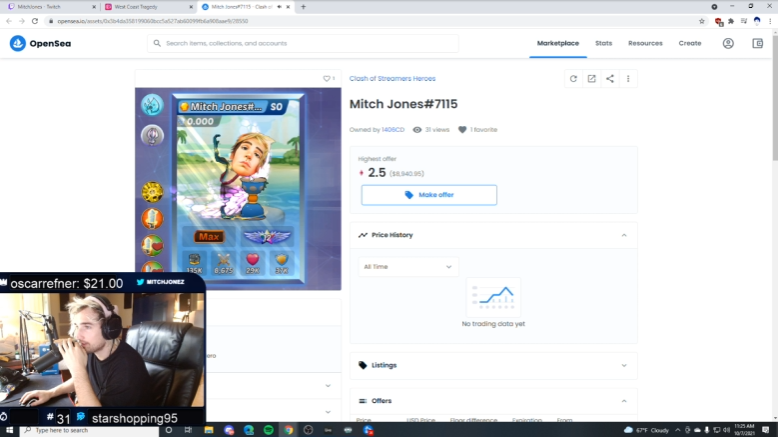Open Microsoft Edge from the taskbar
The width and height of the screenshot is (778, 437).
(x=249, y=430)
